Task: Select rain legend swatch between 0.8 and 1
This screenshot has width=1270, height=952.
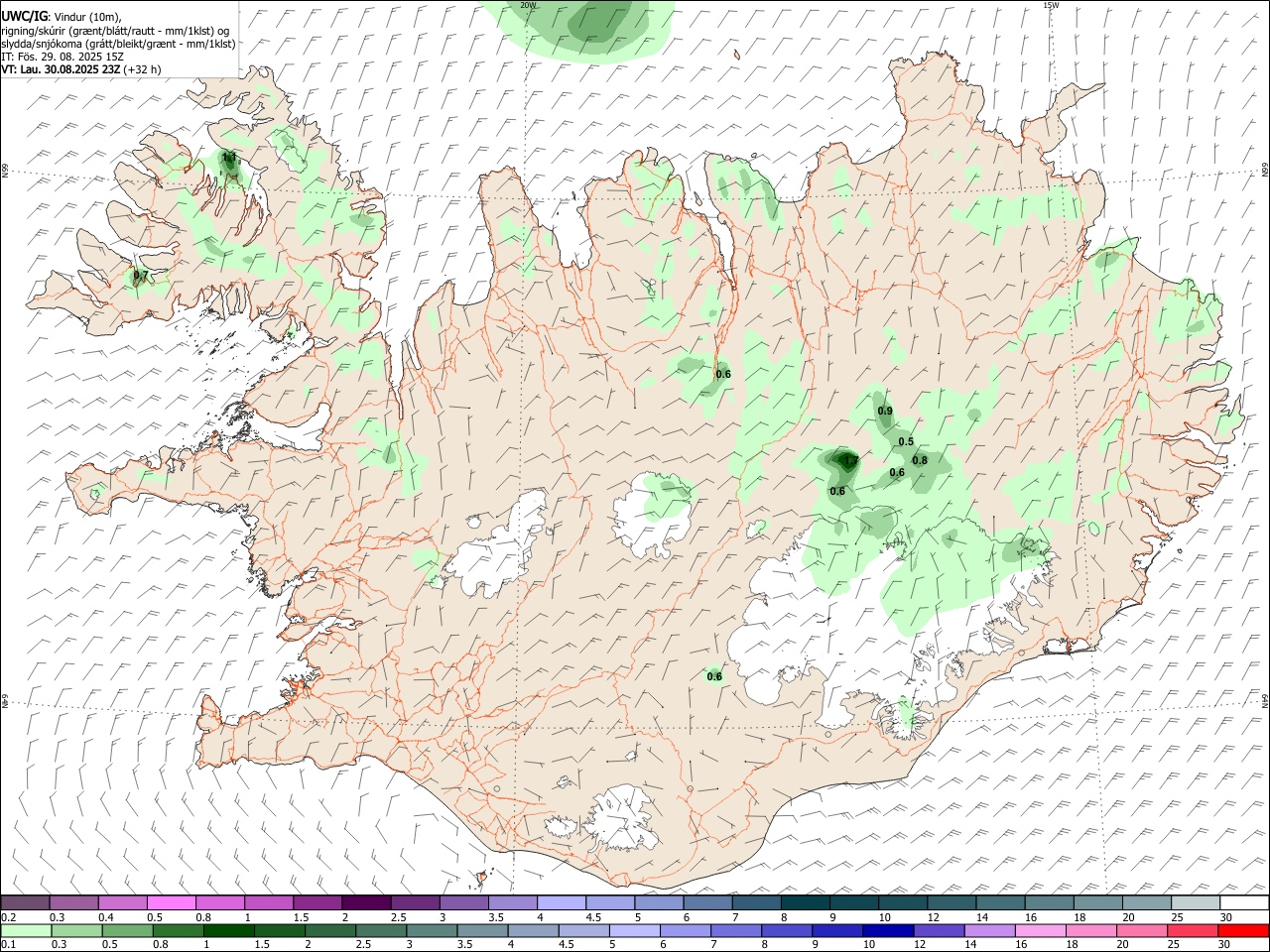Action: pyautogui.click(x=178, y=930)
